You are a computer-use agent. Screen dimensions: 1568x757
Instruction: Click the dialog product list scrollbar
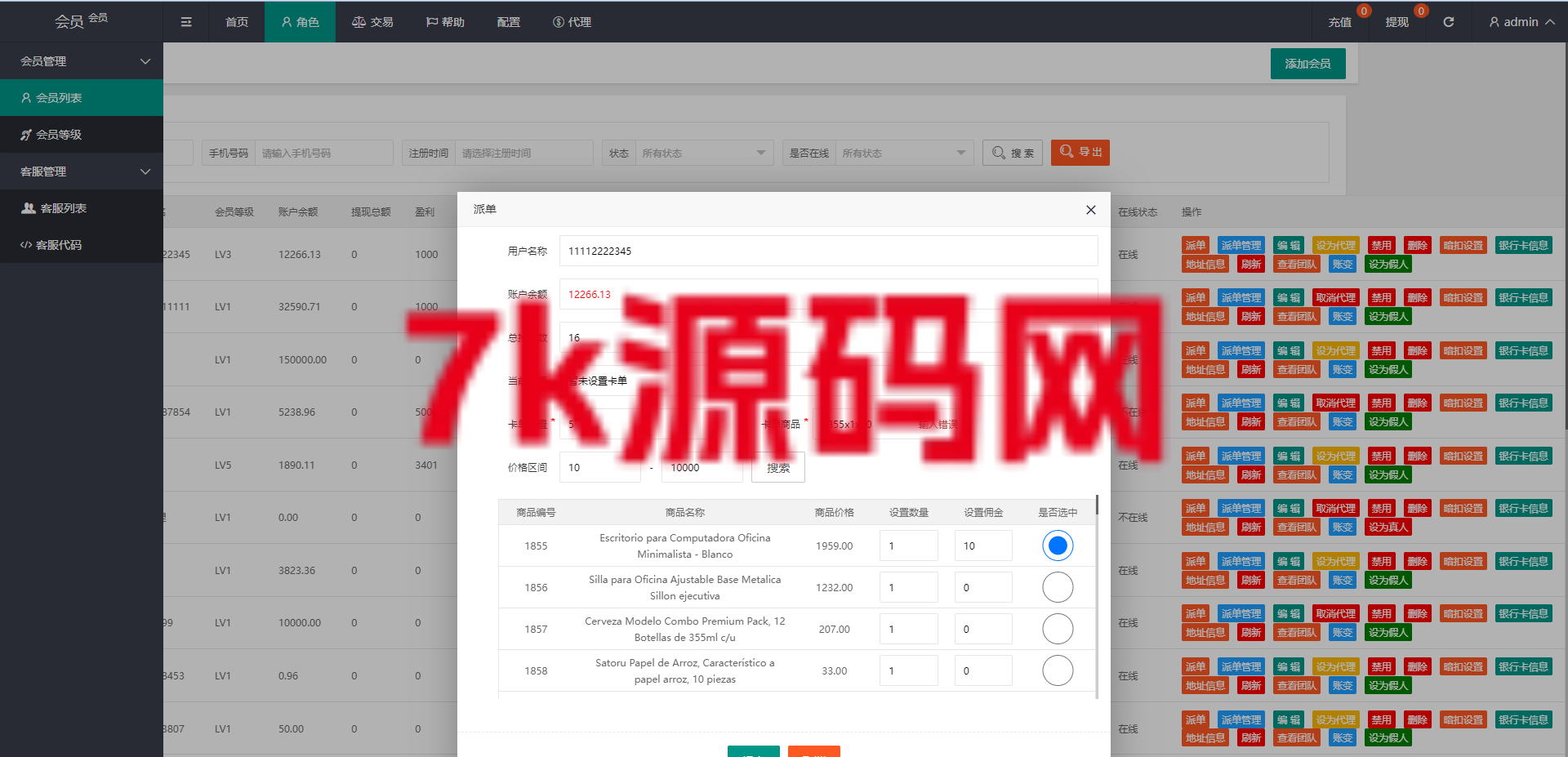tap(1097, 505)
